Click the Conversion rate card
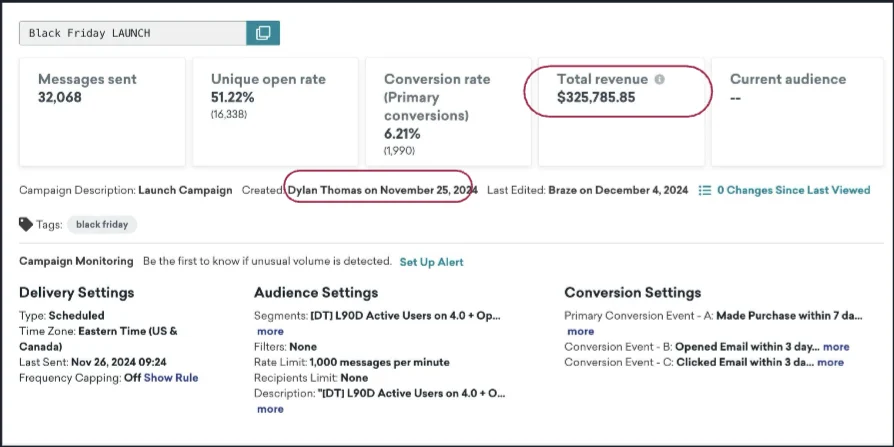This screenshot has width=894, height=447. (x=448, y=112)
